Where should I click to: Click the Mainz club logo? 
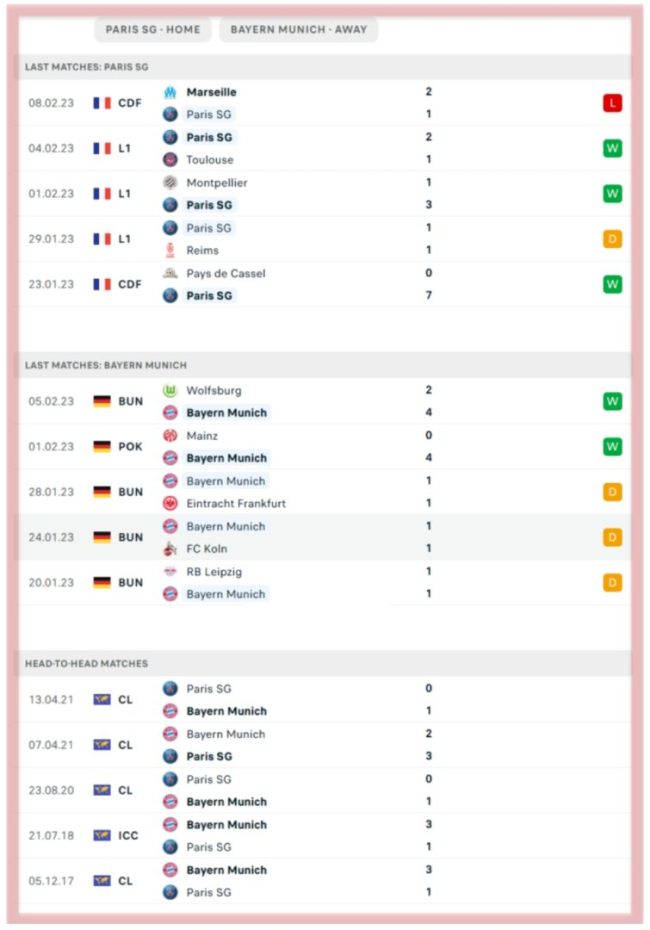pos(170,436)
